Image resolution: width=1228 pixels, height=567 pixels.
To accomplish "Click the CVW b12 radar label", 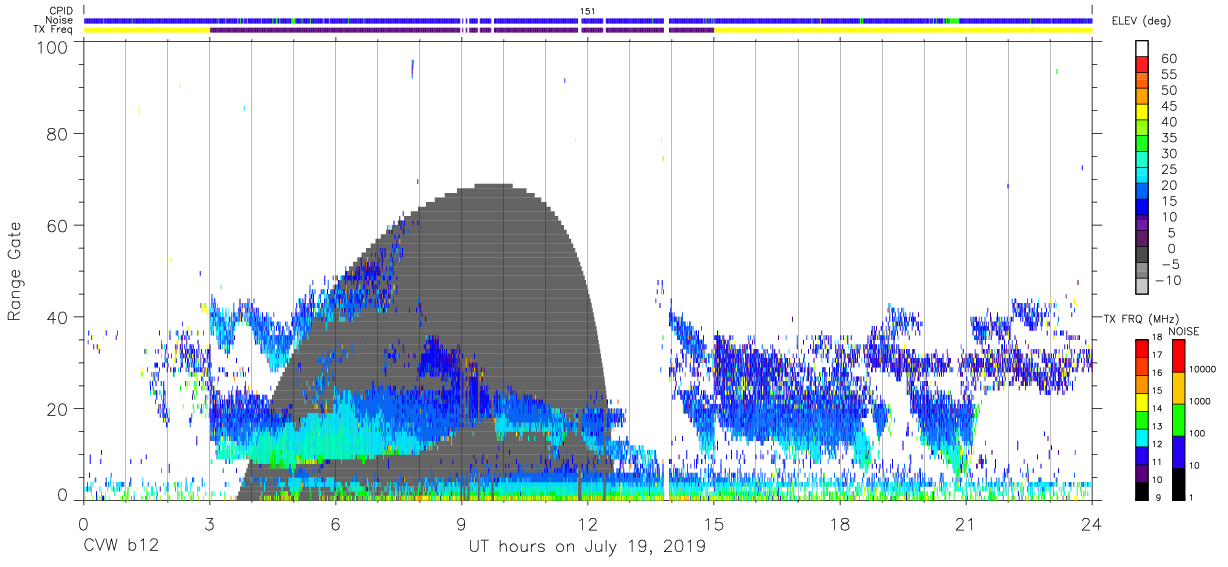I will tap(121, 547).
